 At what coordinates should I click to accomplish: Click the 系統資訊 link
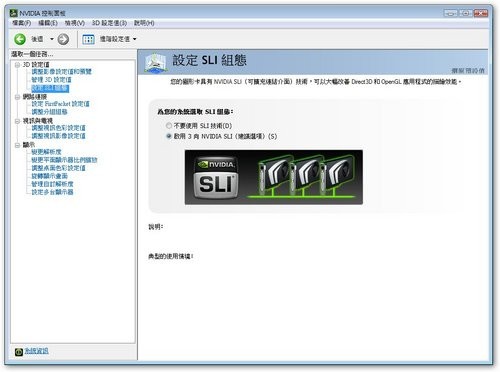(x=37, y=351)
